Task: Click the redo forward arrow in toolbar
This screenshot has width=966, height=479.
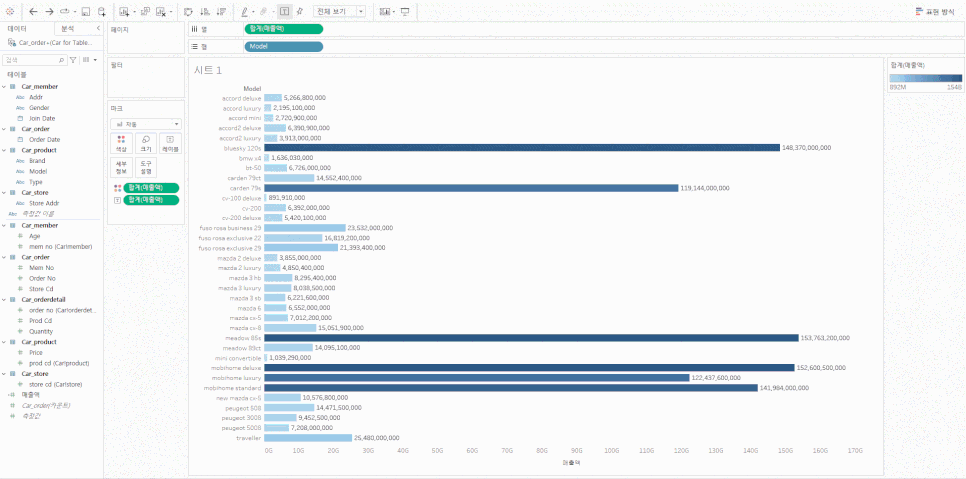Action: [49, 12]
